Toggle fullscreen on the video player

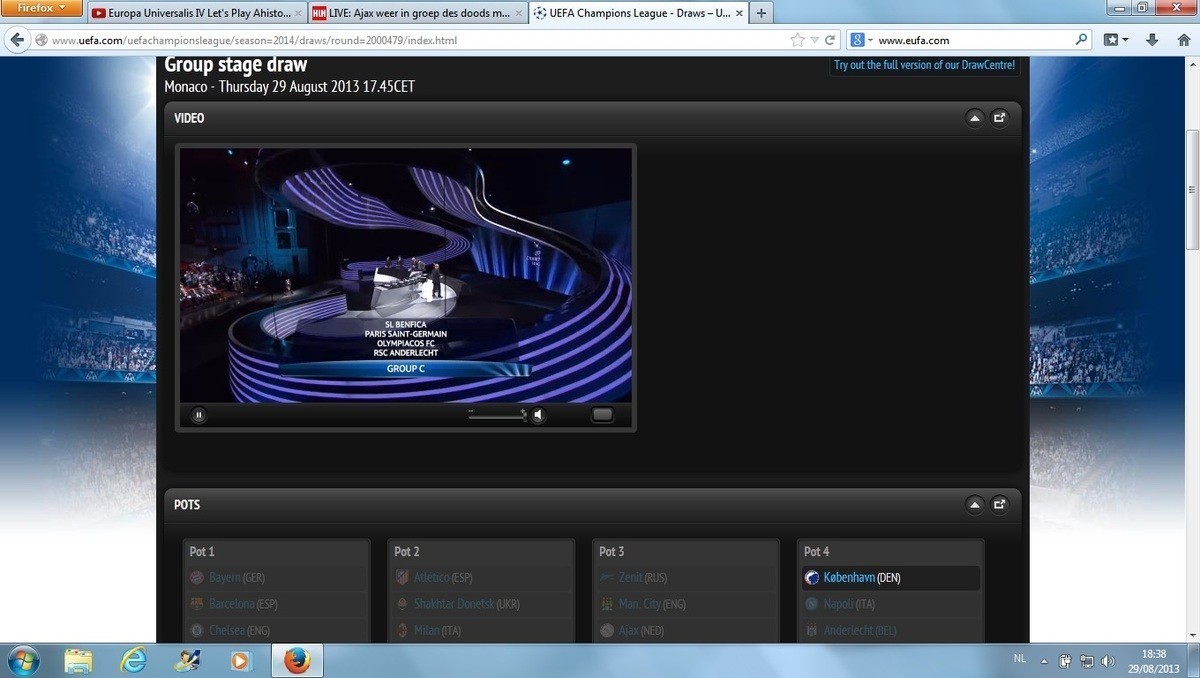pyautogui.click(x=602, y=415)
